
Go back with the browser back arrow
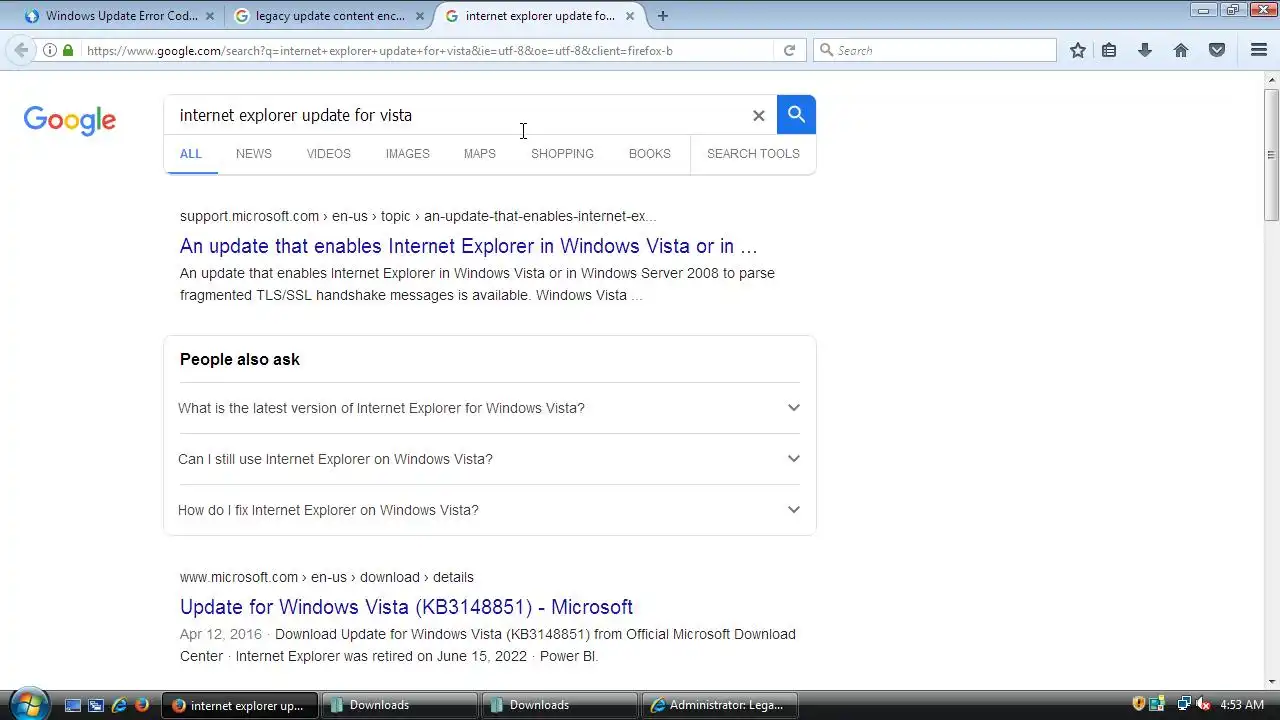pos(21,50)
